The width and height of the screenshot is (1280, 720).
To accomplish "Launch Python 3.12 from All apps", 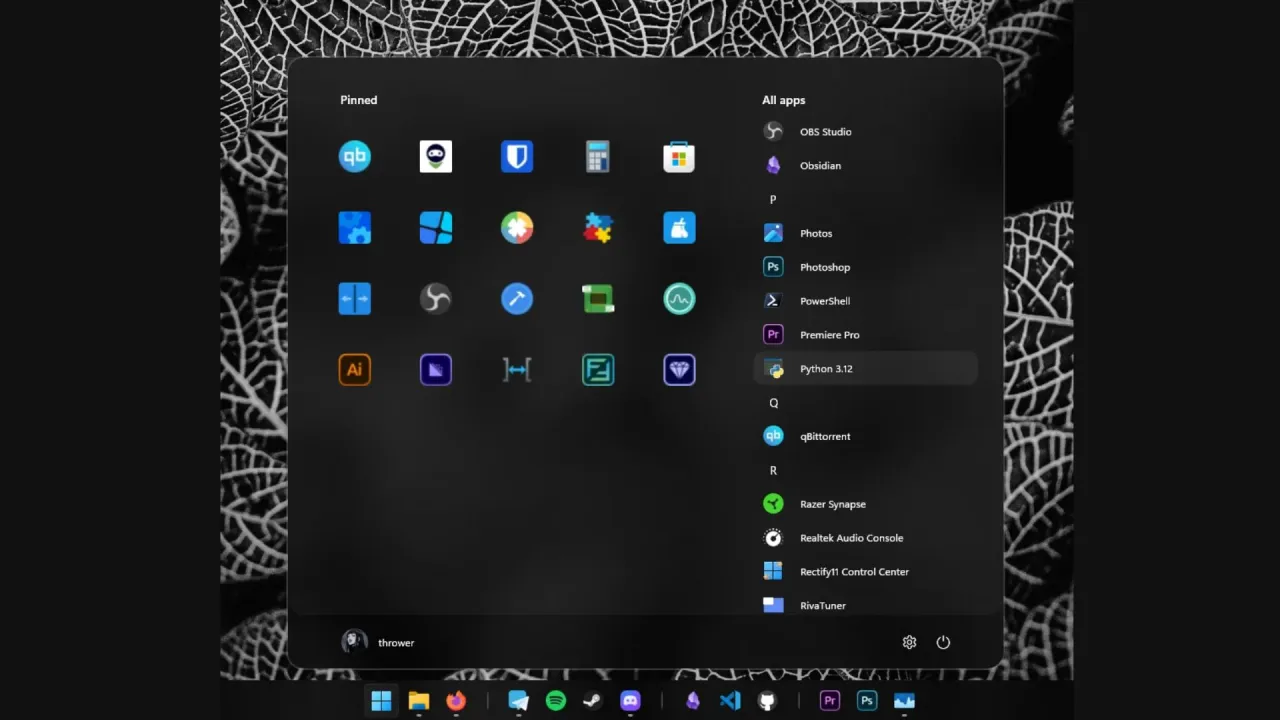I will tap(826, 369).
